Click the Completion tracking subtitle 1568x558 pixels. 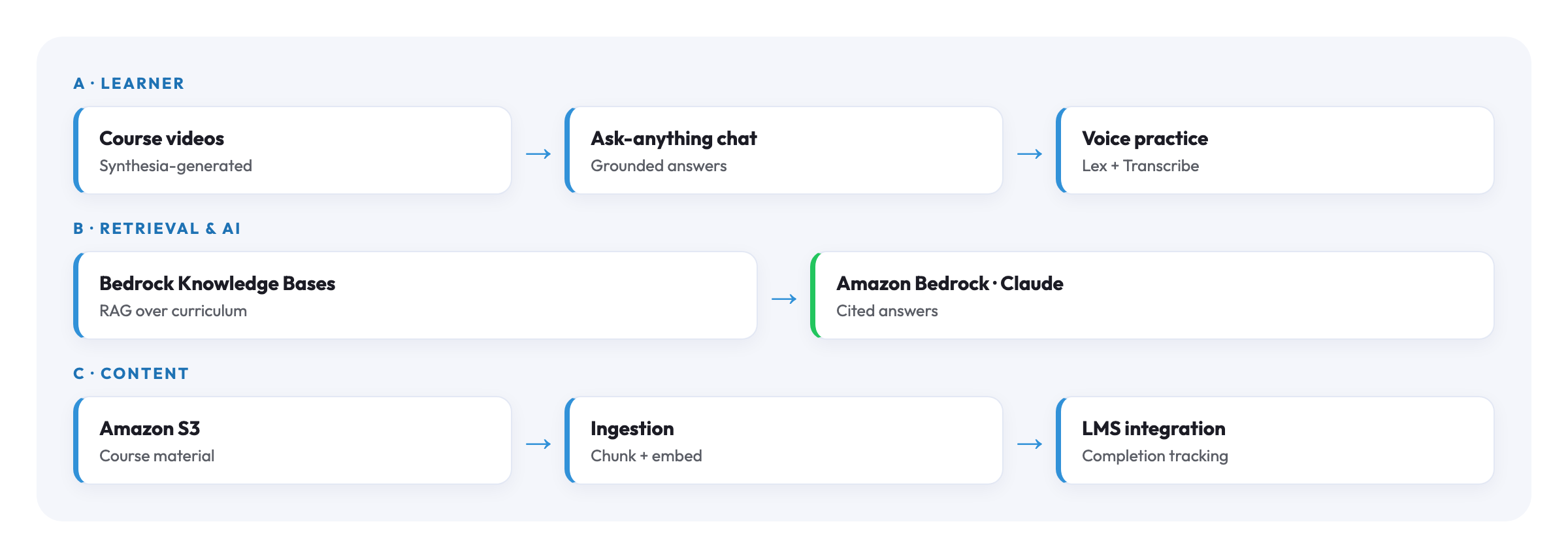[1154, 456]
